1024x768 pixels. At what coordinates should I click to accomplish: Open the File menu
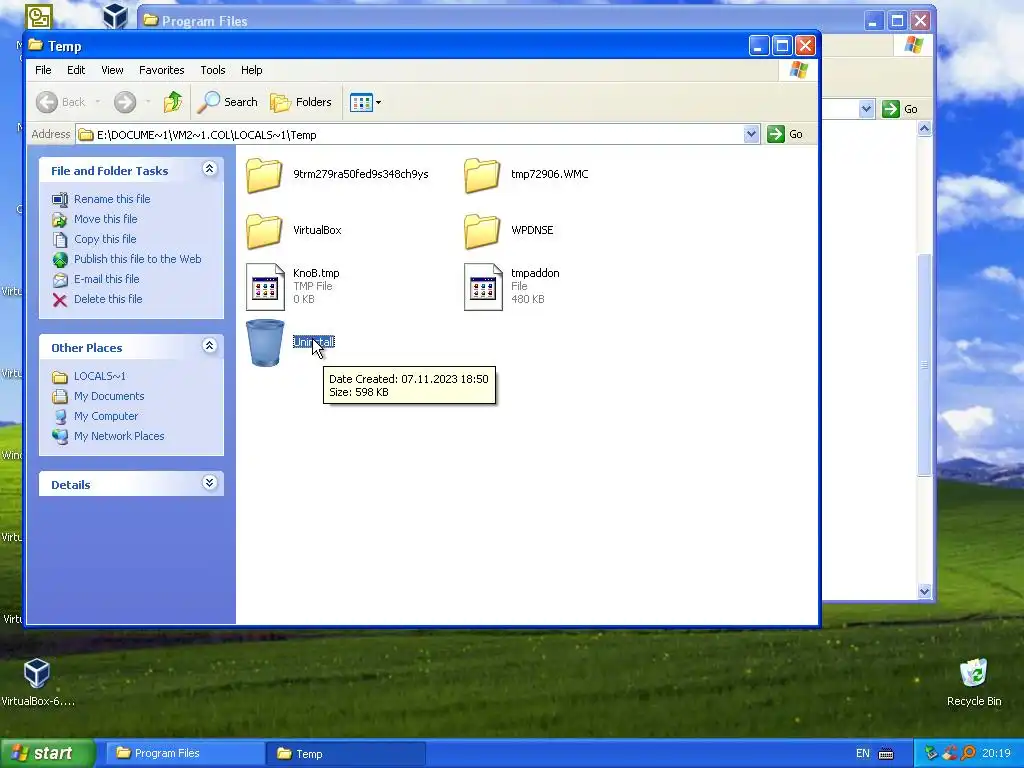pyautogui.click(x=43, y=70)
